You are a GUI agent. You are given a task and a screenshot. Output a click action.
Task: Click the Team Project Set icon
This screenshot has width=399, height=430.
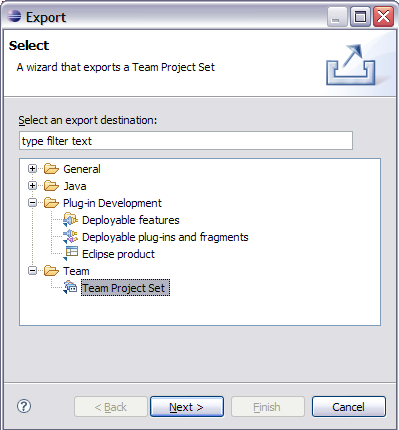70,287
